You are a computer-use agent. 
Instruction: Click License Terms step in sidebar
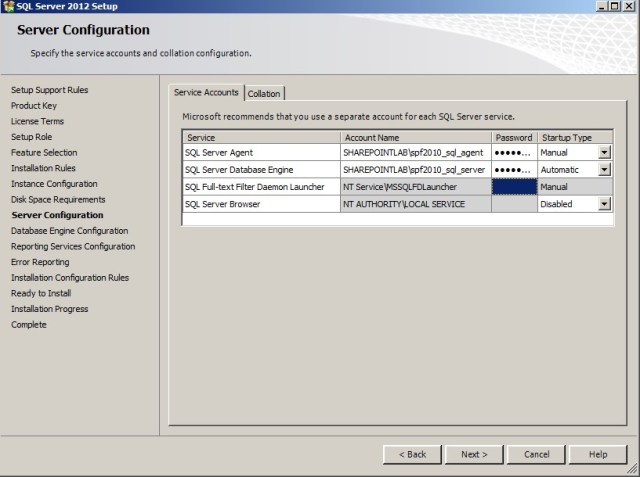click(38, 121)
